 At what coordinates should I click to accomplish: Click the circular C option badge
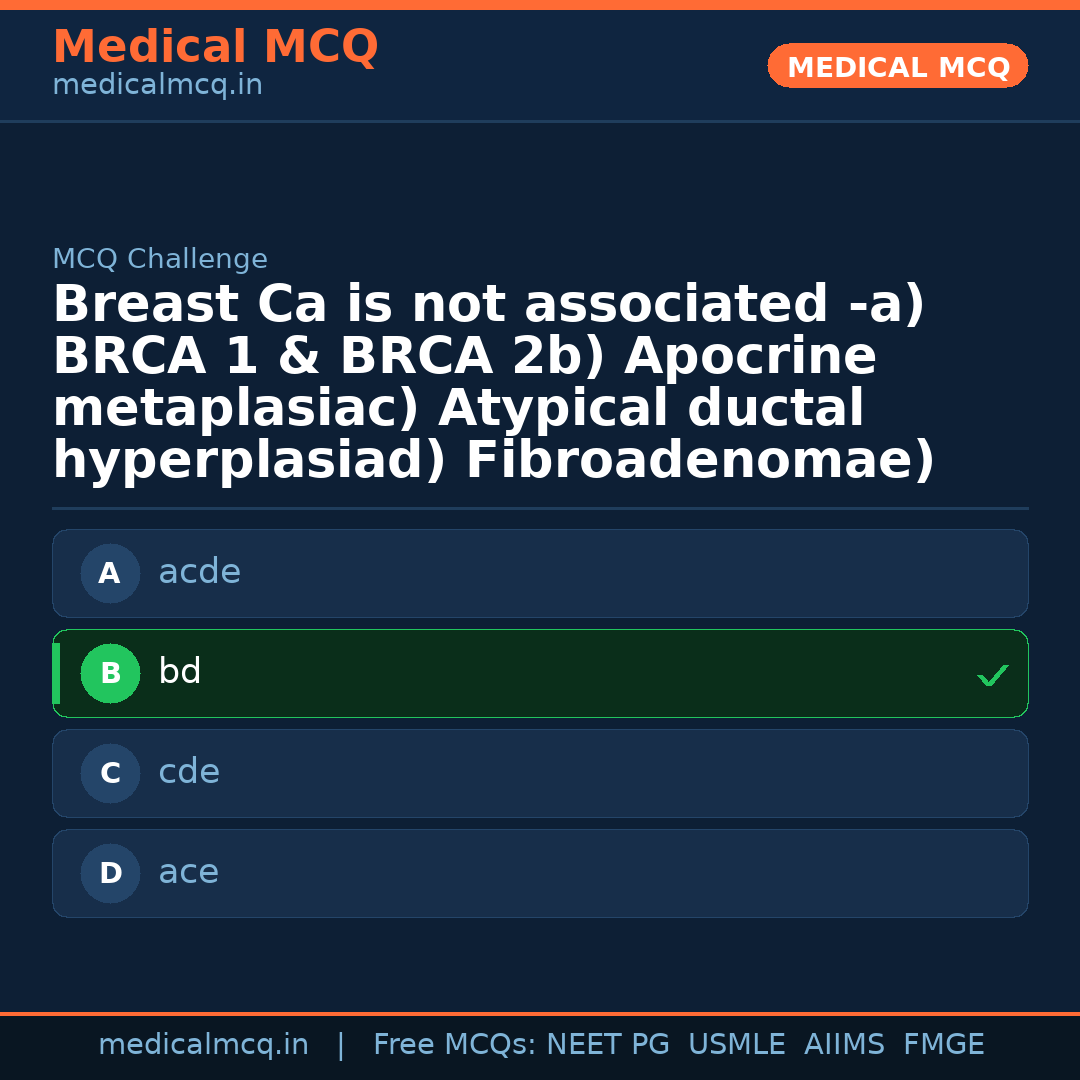coord(110,773)
